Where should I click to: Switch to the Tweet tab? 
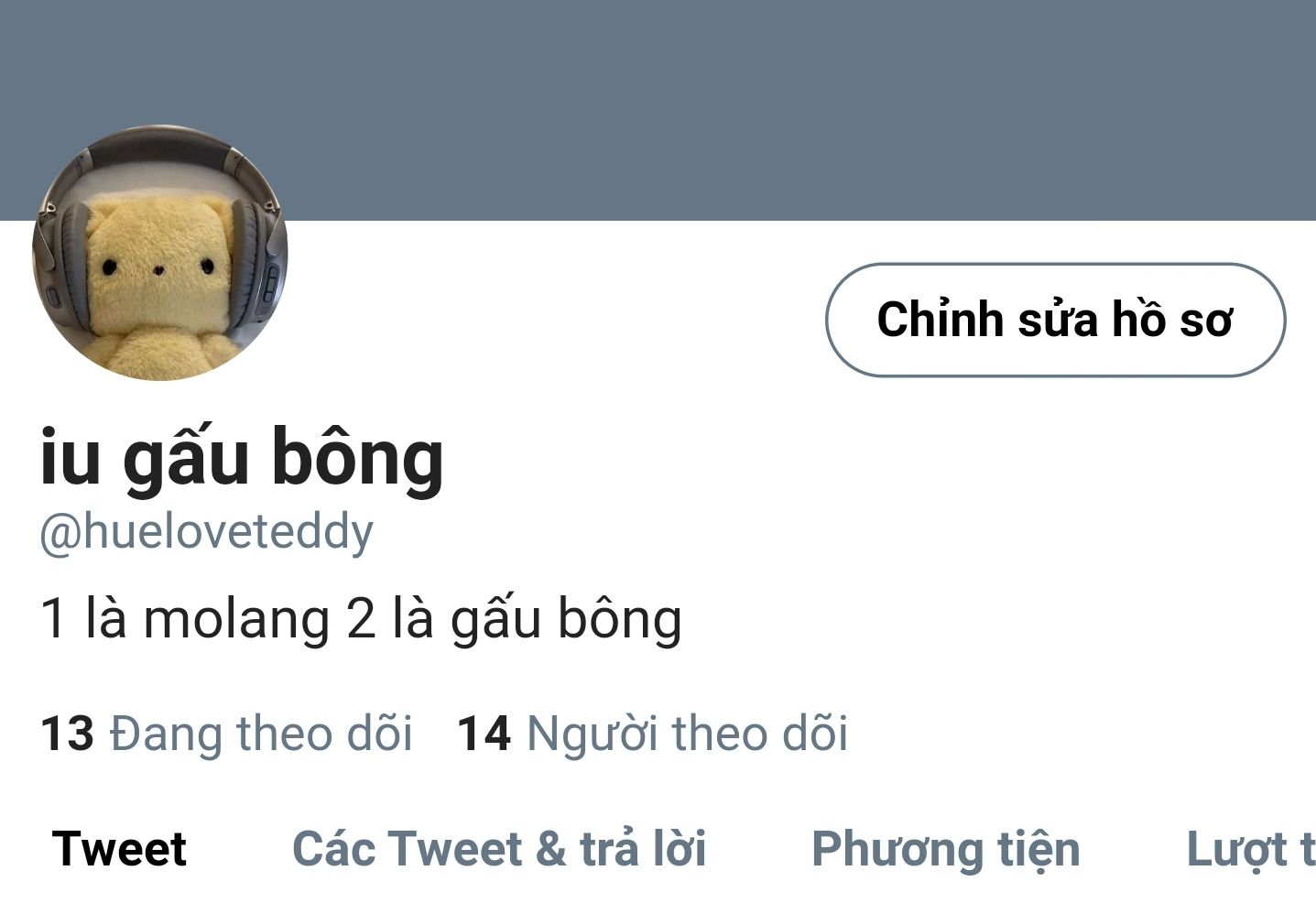click(119, 849)
